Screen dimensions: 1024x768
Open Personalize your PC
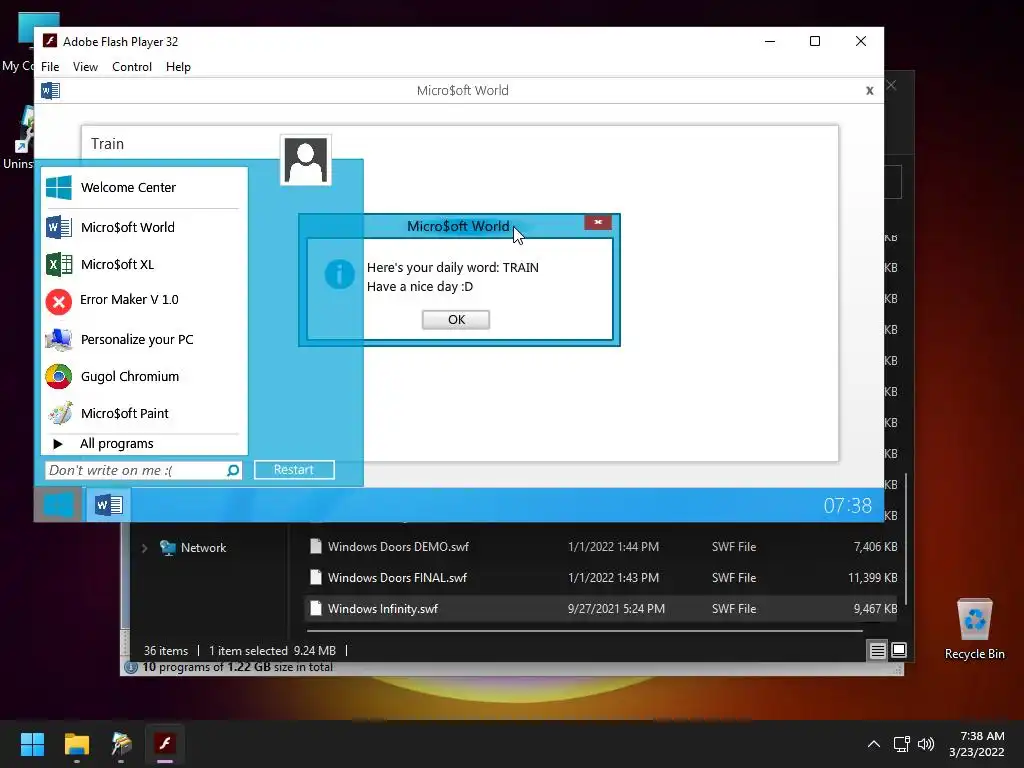click(144, 340)
